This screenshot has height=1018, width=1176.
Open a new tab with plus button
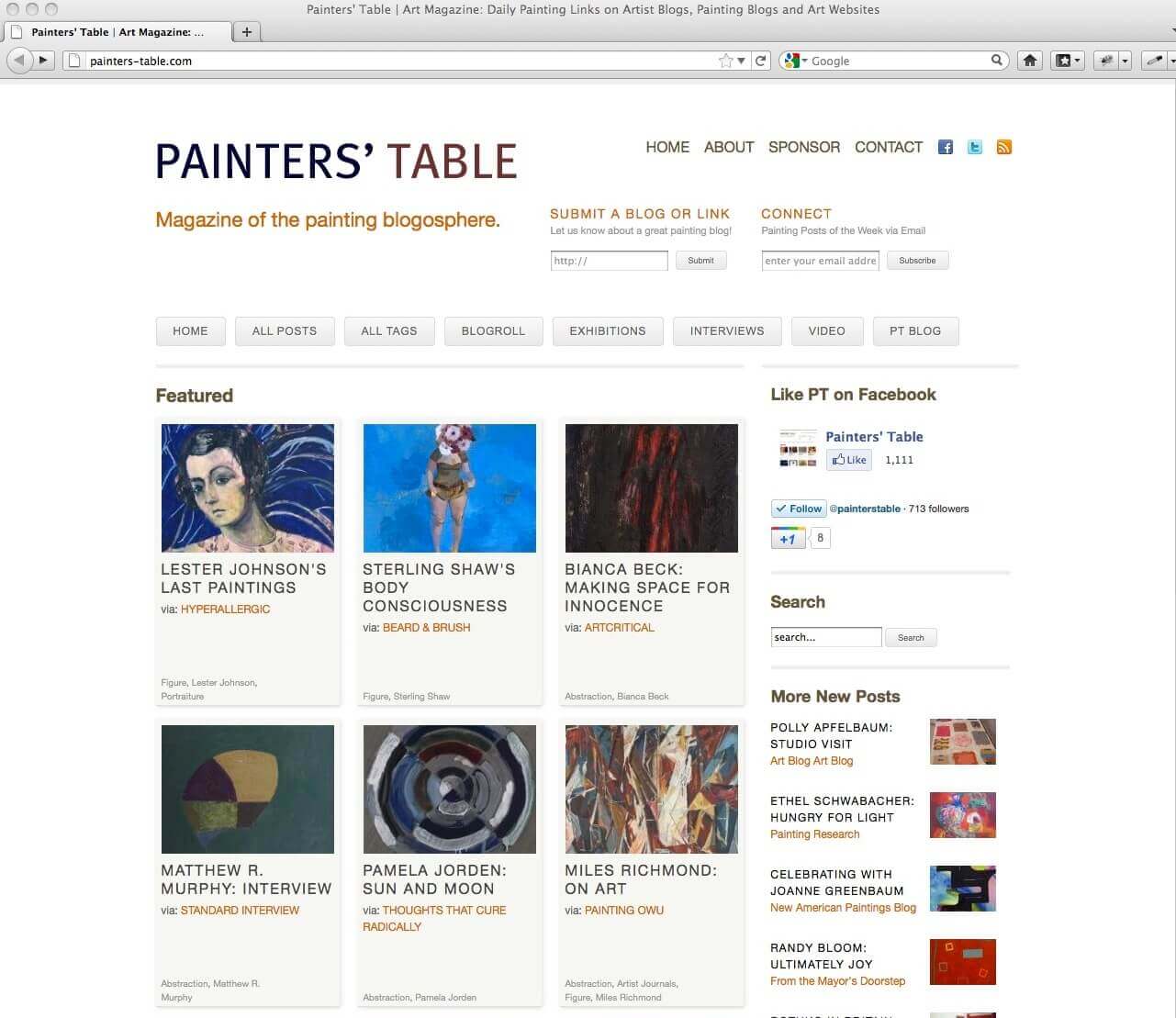click(246, 31)
